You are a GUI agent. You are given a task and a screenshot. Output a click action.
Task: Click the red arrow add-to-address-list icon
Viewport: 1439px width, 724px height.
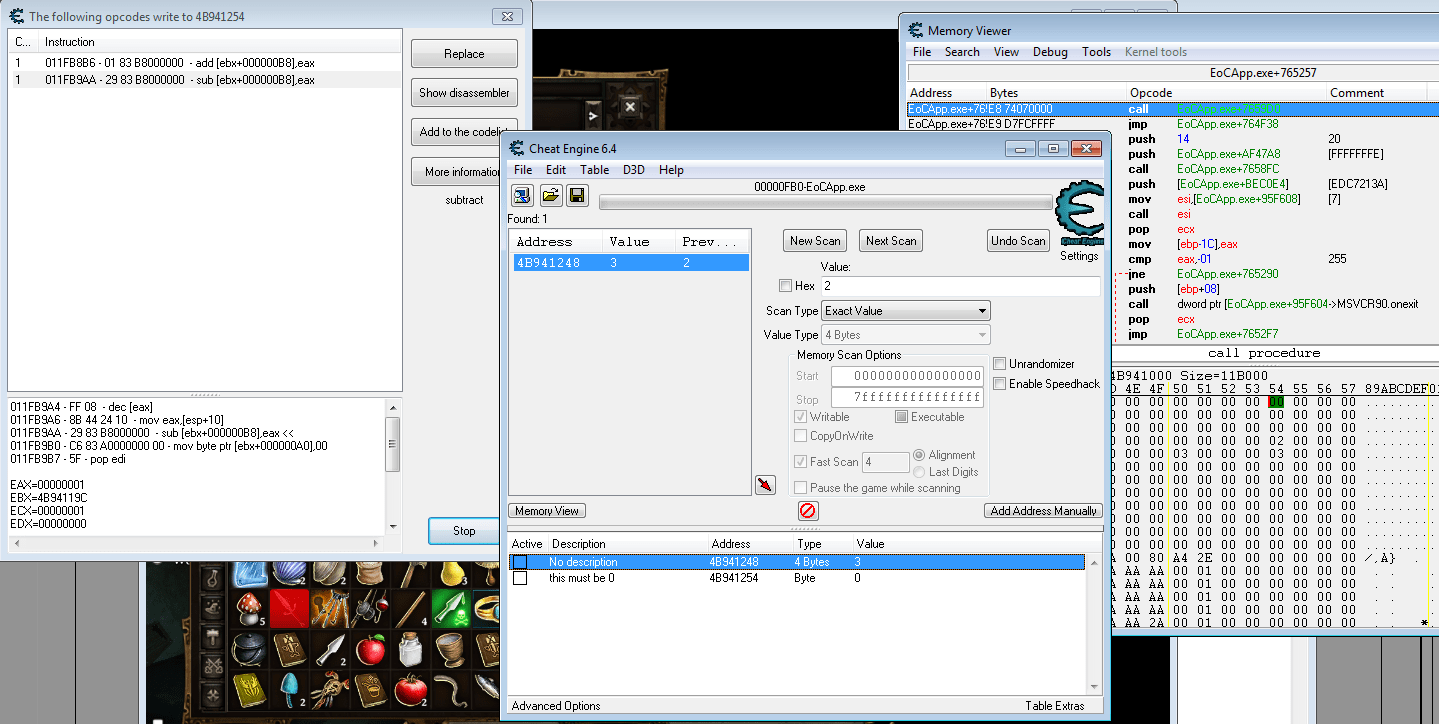pos(765,484)
